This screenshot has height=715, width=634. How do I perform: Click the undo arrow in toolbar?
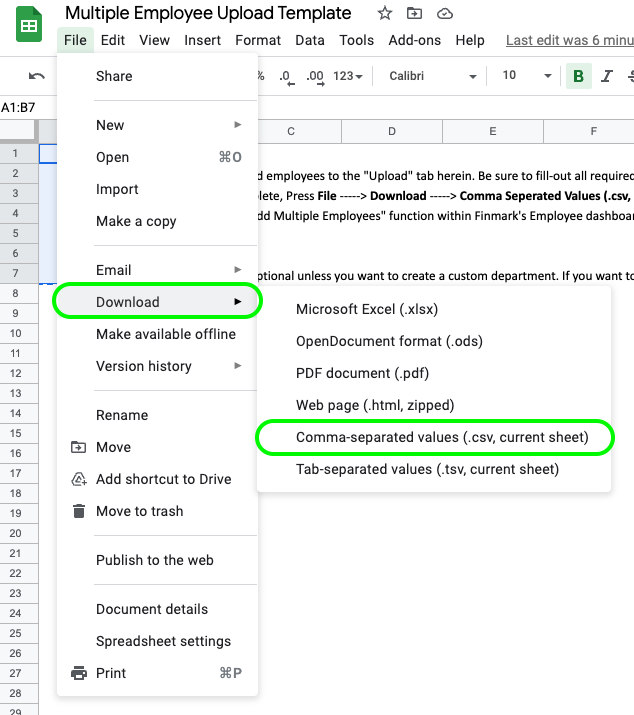(37, 76)
